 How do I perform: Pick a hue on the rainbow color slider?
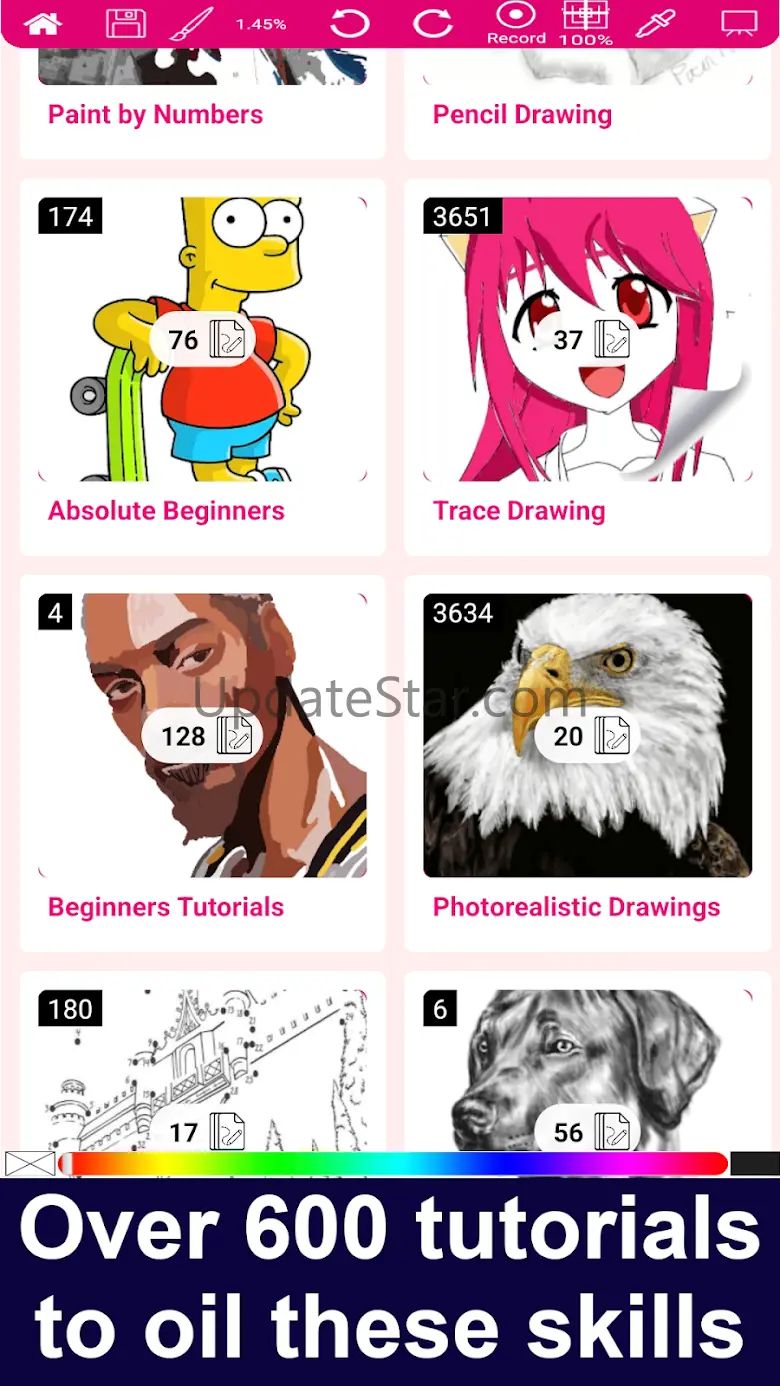[393, 1163]
